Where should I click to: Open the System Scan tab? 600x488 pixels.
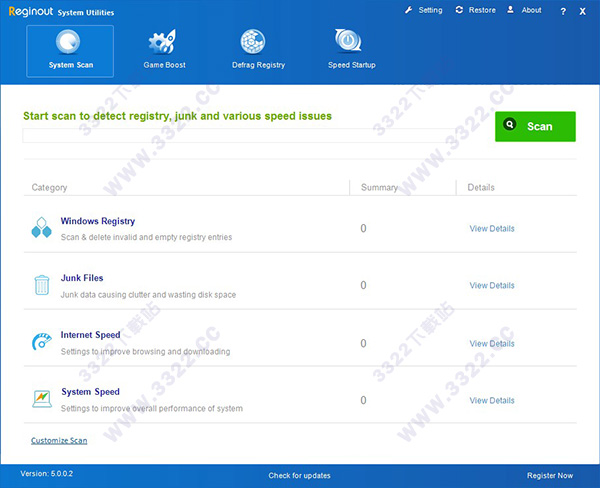(x=70, y=51)
